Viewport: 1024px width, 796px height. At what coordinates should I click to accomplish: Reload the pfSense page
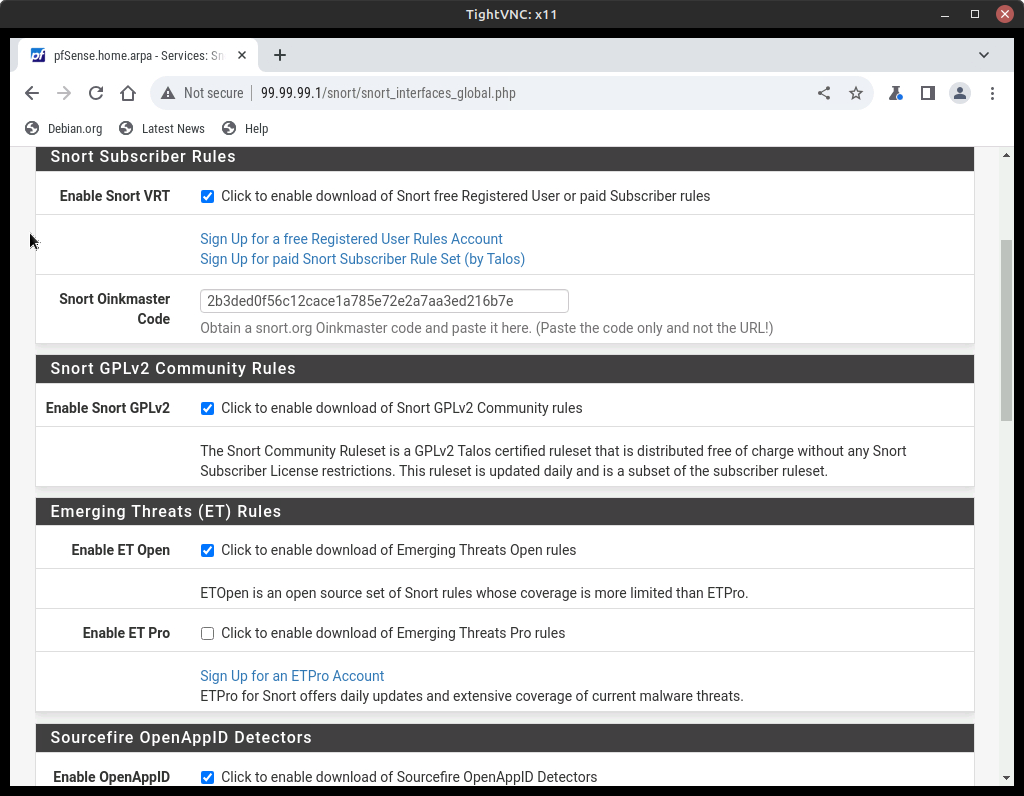tap(96, 93)
